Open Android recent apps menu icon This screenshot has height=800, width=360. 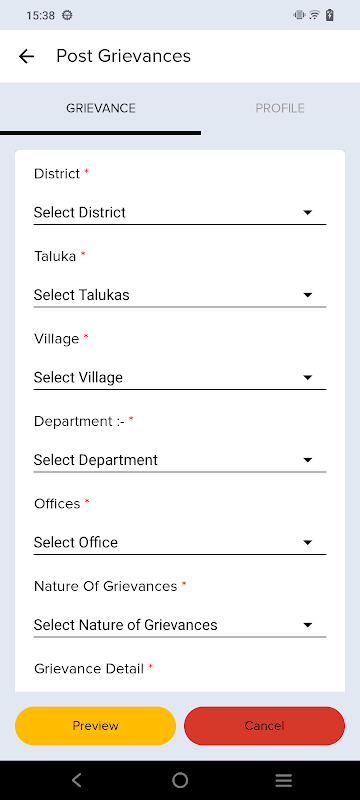(x=284, y=780)
